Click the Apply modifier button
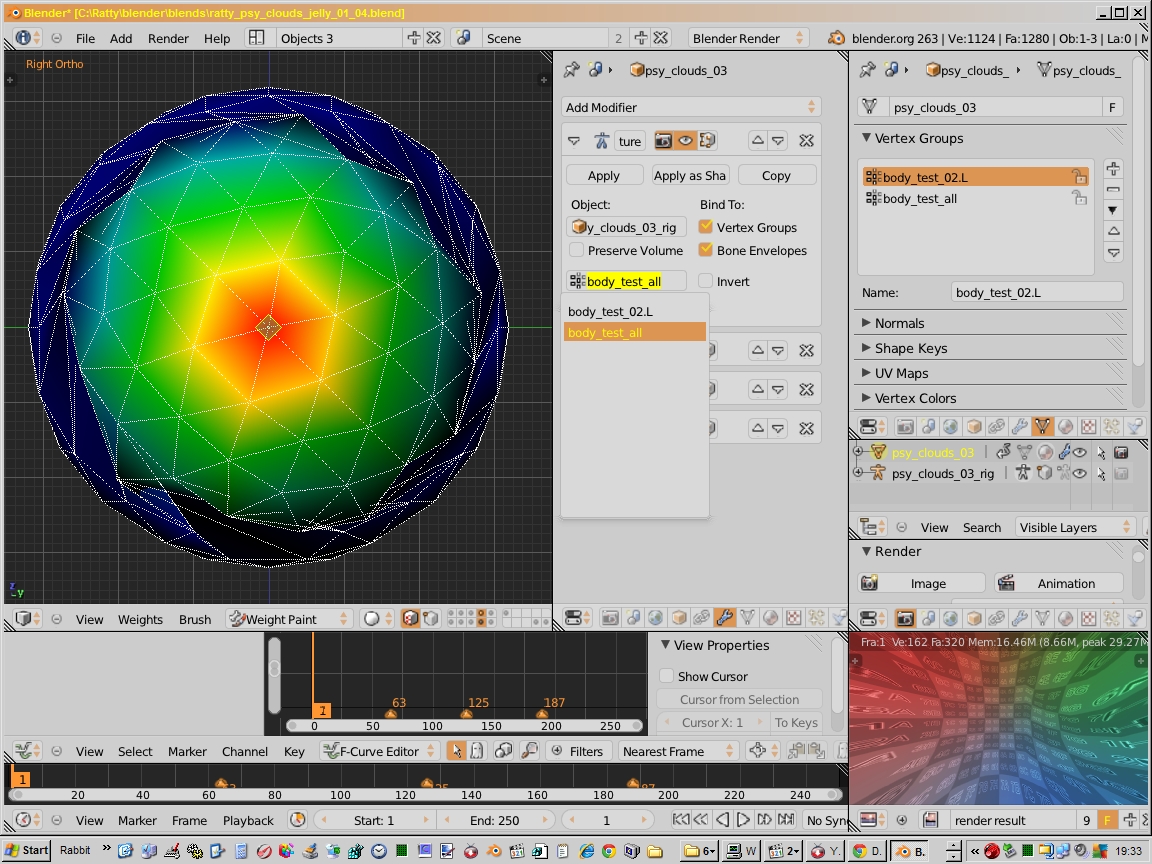This screenshot has height=864, width=1152. [x=604, y=176]
